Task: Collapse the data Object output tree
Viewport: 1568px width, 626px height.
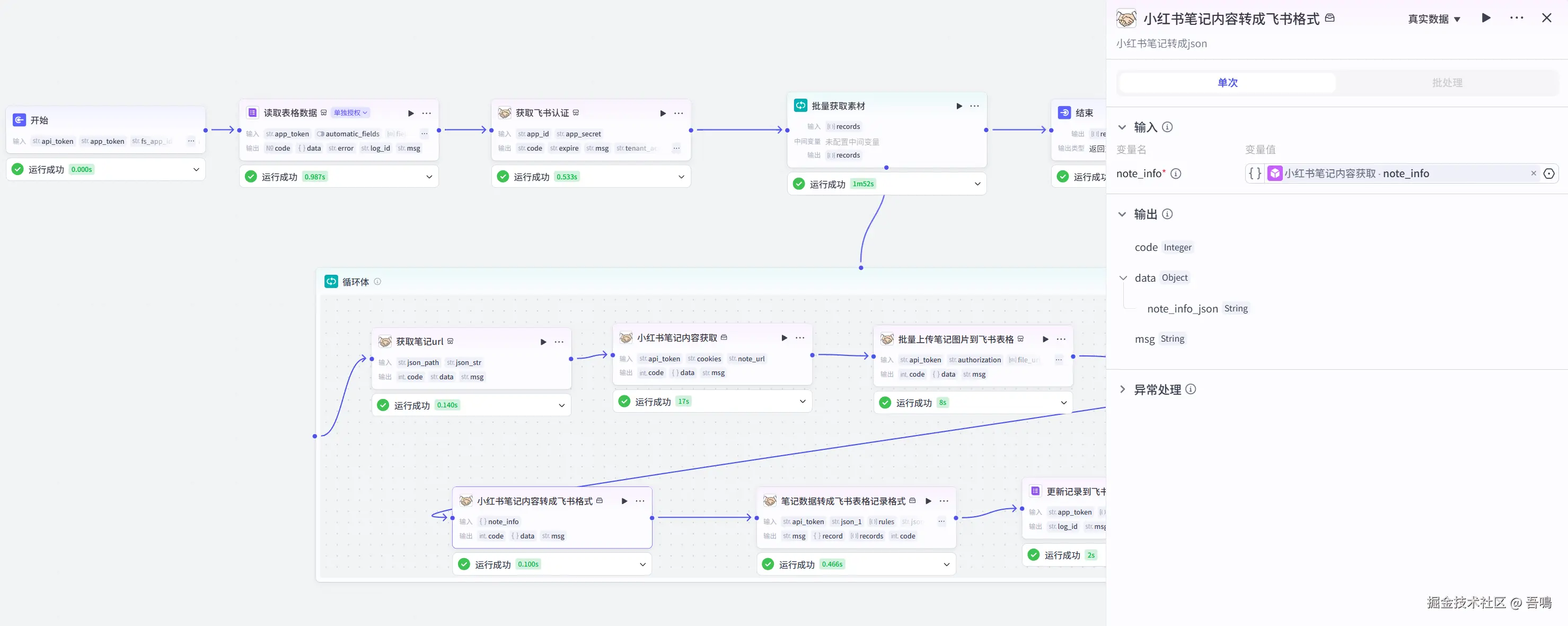Action: click(1123, 279)
